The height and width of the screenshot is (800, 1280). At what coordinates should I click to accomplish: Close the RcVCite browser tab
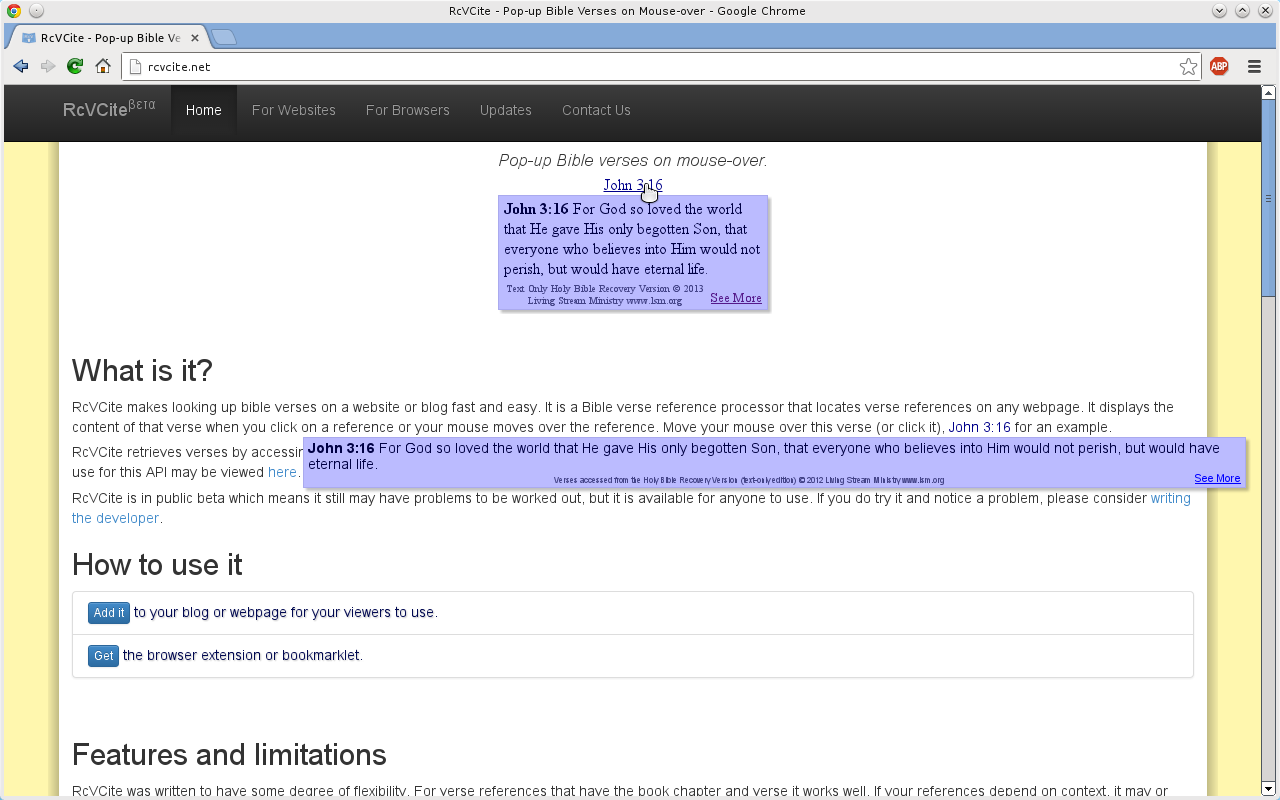click(195, 38)
